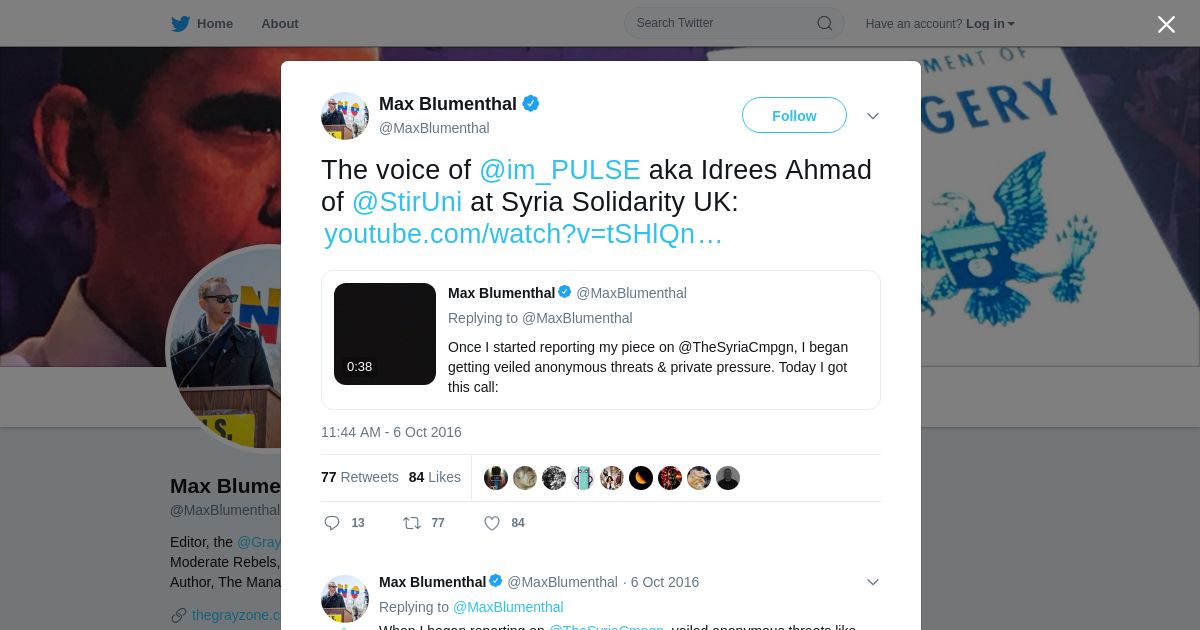Open the youtube.com/watch link in tweet
Screen dimensions: 1200x630
pyautogui.click(x=523, y=234)
